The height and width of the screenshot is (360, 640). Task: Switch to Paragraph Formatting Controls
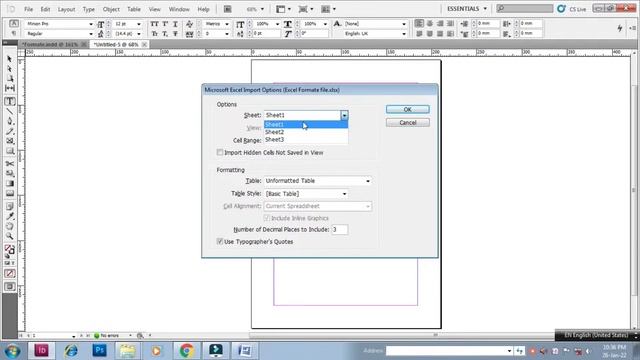[13, 33]
